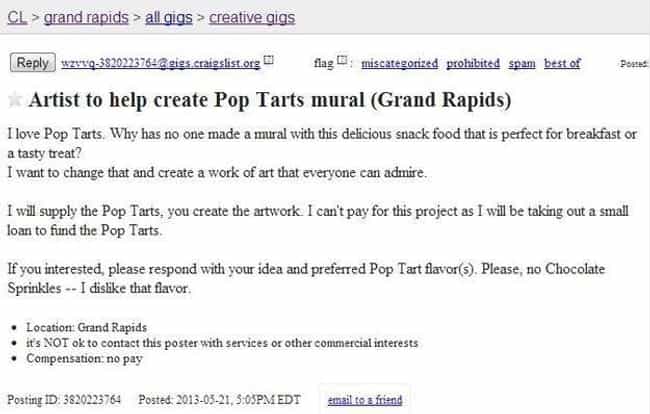Image resolution: width=650 pixels, height=414 pixels.
Task: Flag the post as miscategorized
Action: [400, 63]
